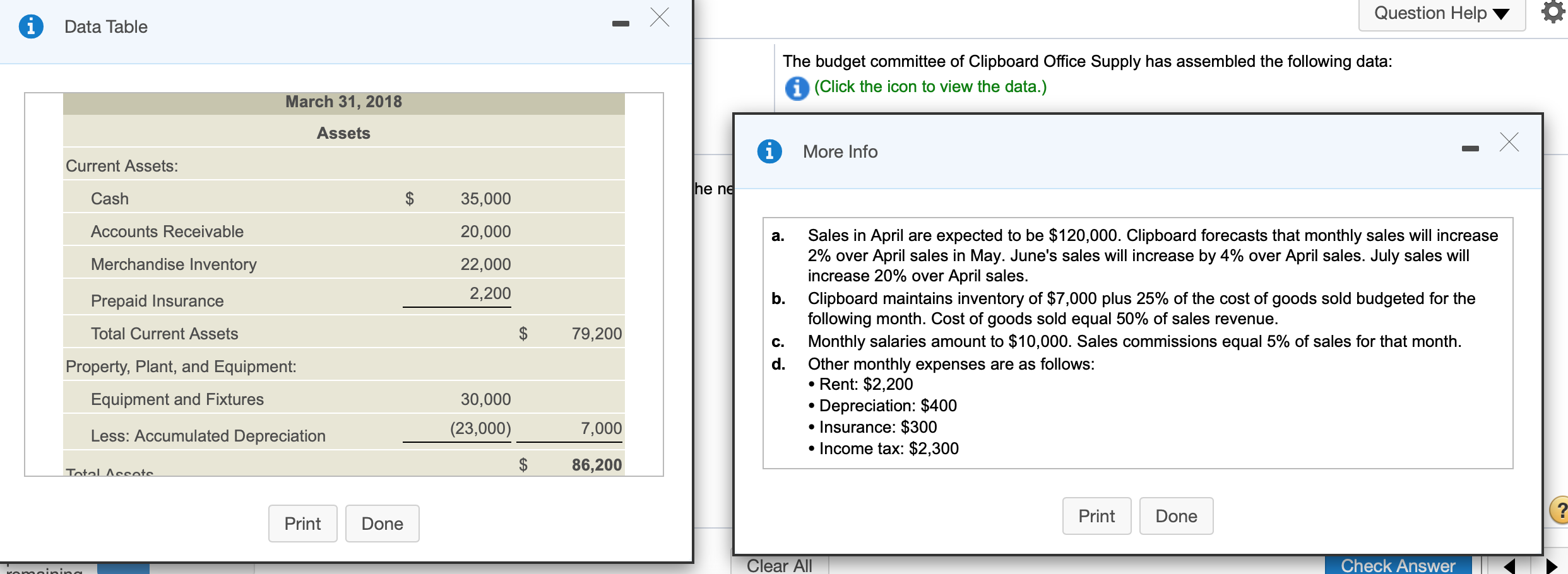Click the green 'Click the icon to view the data' link

(x=930, y=86)
